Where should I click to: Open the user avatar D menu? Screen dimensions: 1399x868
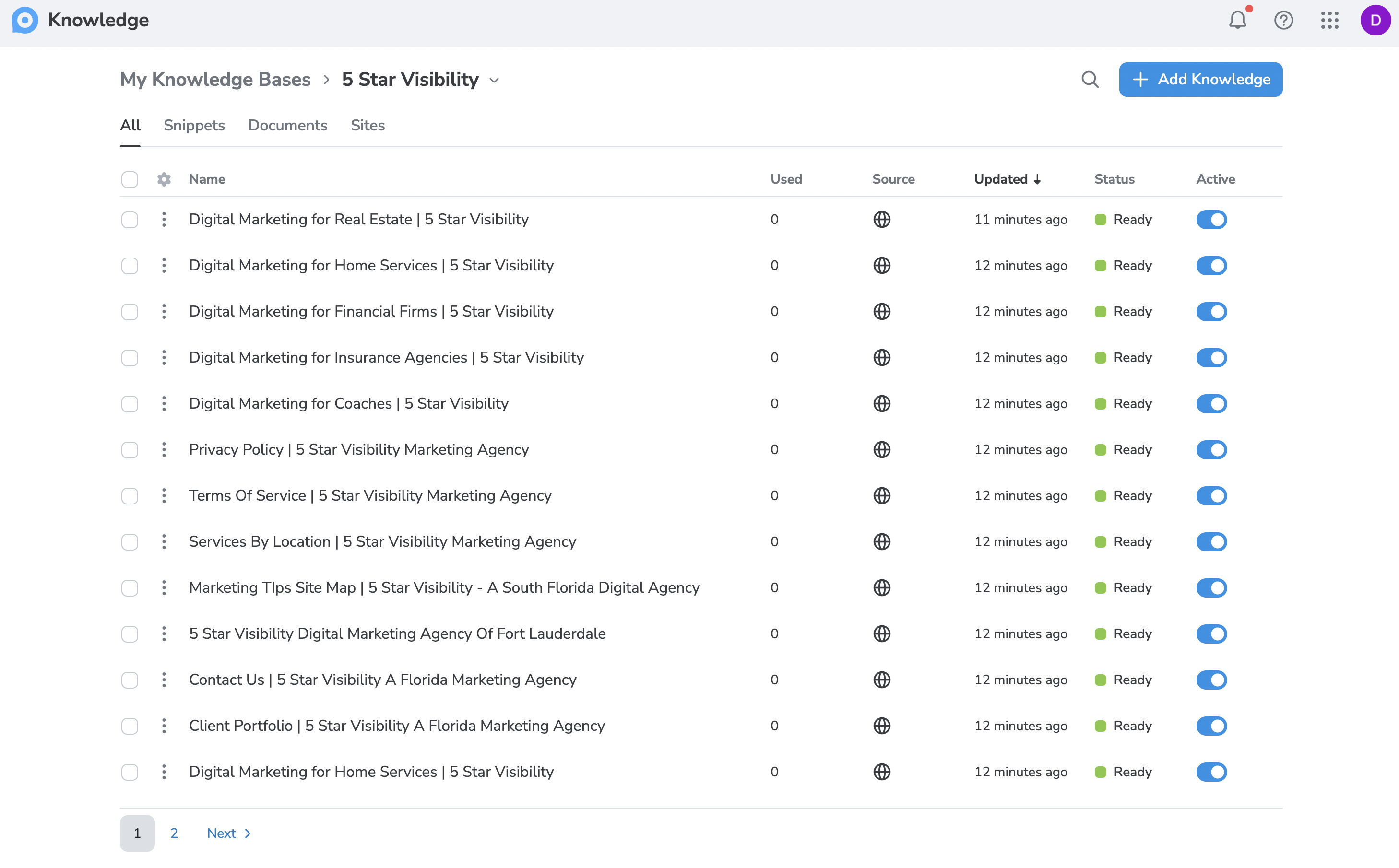(x=1375, y=21)
